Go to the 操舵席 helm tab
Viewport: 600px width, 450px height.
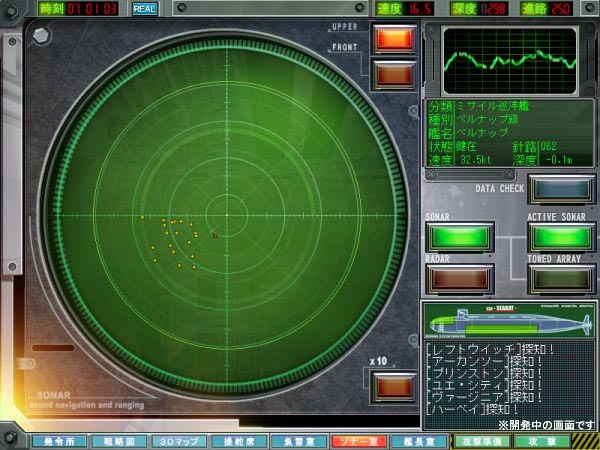tap(238, 441)
